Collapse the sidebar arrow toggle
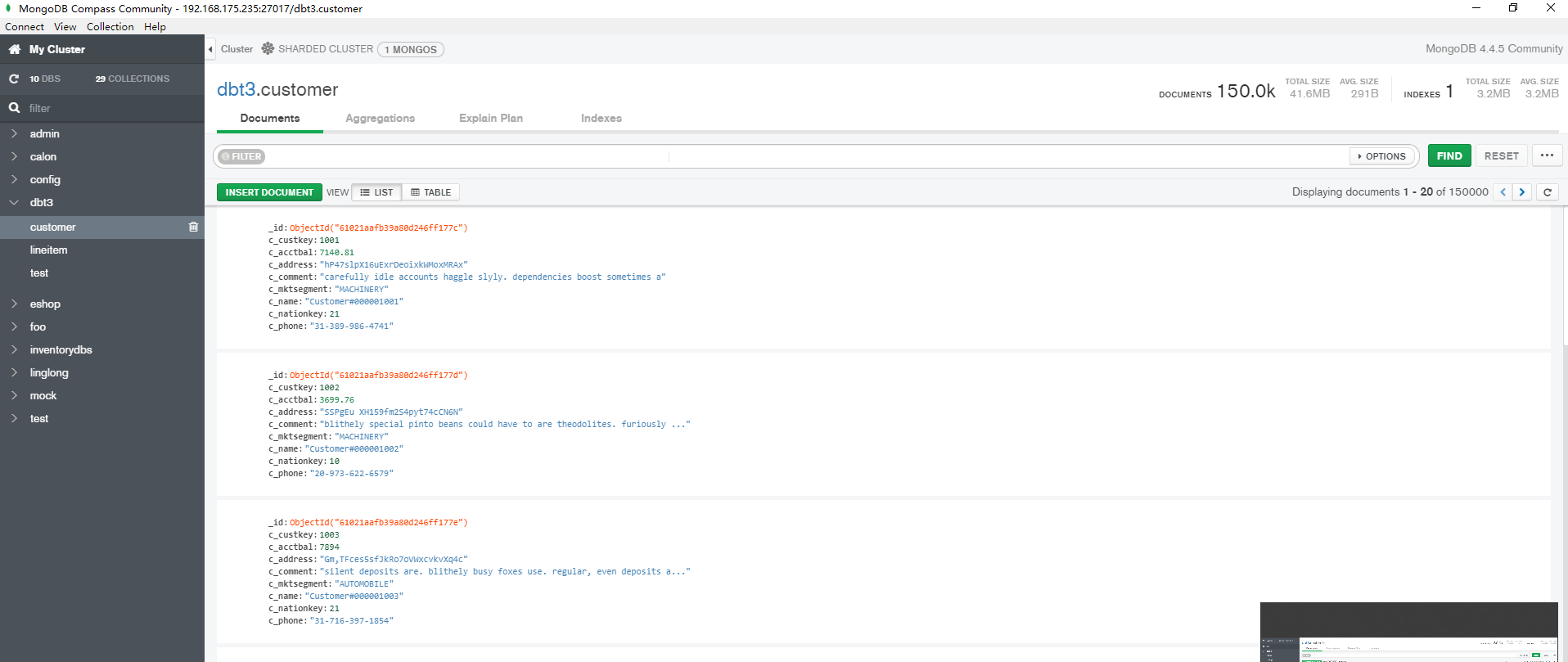 [210, 49]
